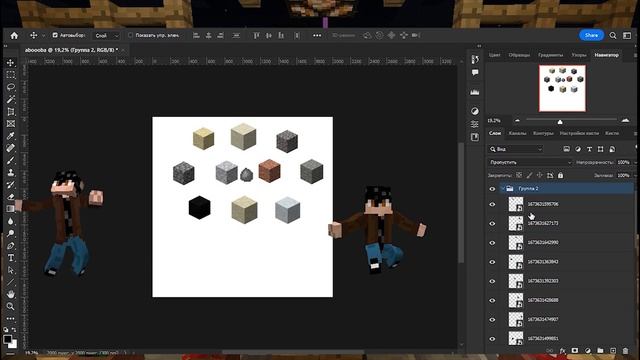Create a new layer
The height and width of the screenshot is (360, 640).
613,351
